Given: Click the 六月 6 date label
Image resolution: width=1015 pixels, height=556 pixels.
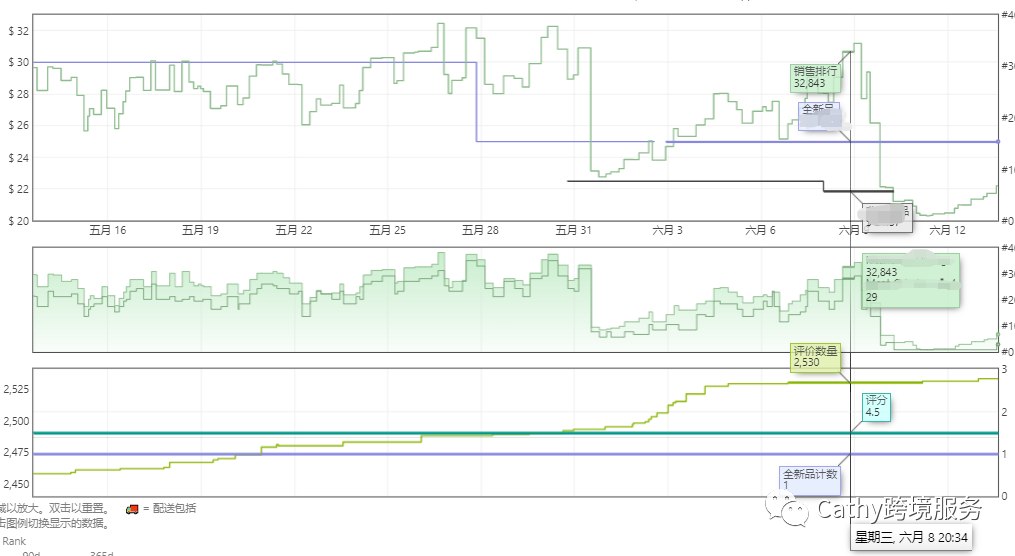Looking at the screenshot, I should click(x=760, y=230).
